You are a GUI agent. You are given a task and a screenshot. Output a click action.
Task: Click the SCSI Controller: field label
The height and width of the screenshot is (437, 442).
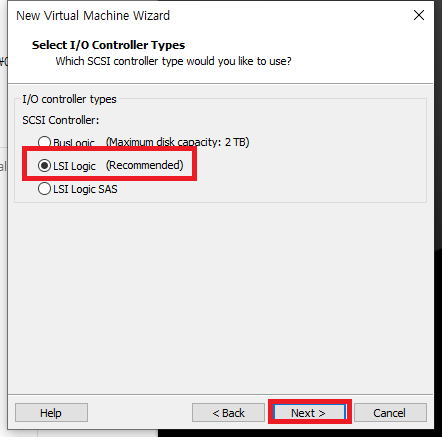click(61, 120)
